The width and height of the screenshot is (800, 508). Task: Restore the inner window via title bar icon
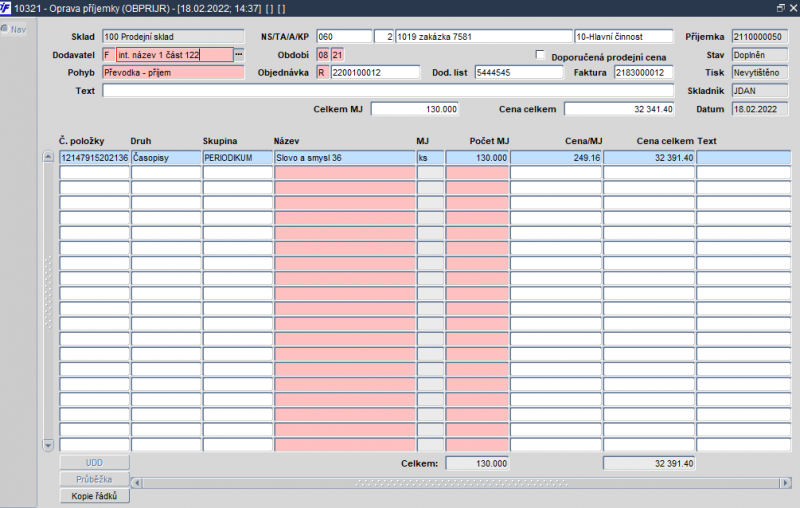780,8
